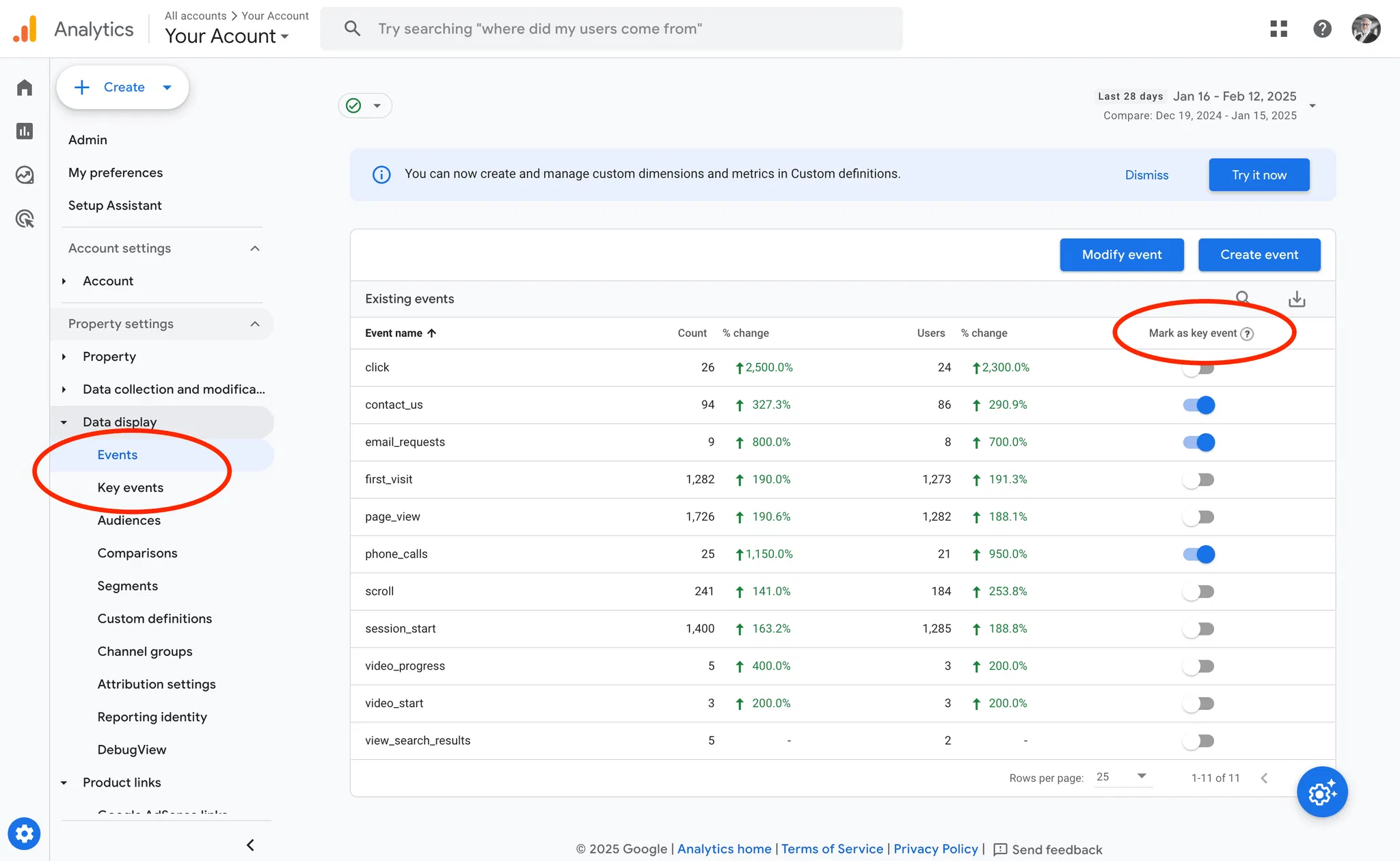Disable key event toggle for contact_us
Viewport: 1400px width, 861px height.
click(1199, 405)
